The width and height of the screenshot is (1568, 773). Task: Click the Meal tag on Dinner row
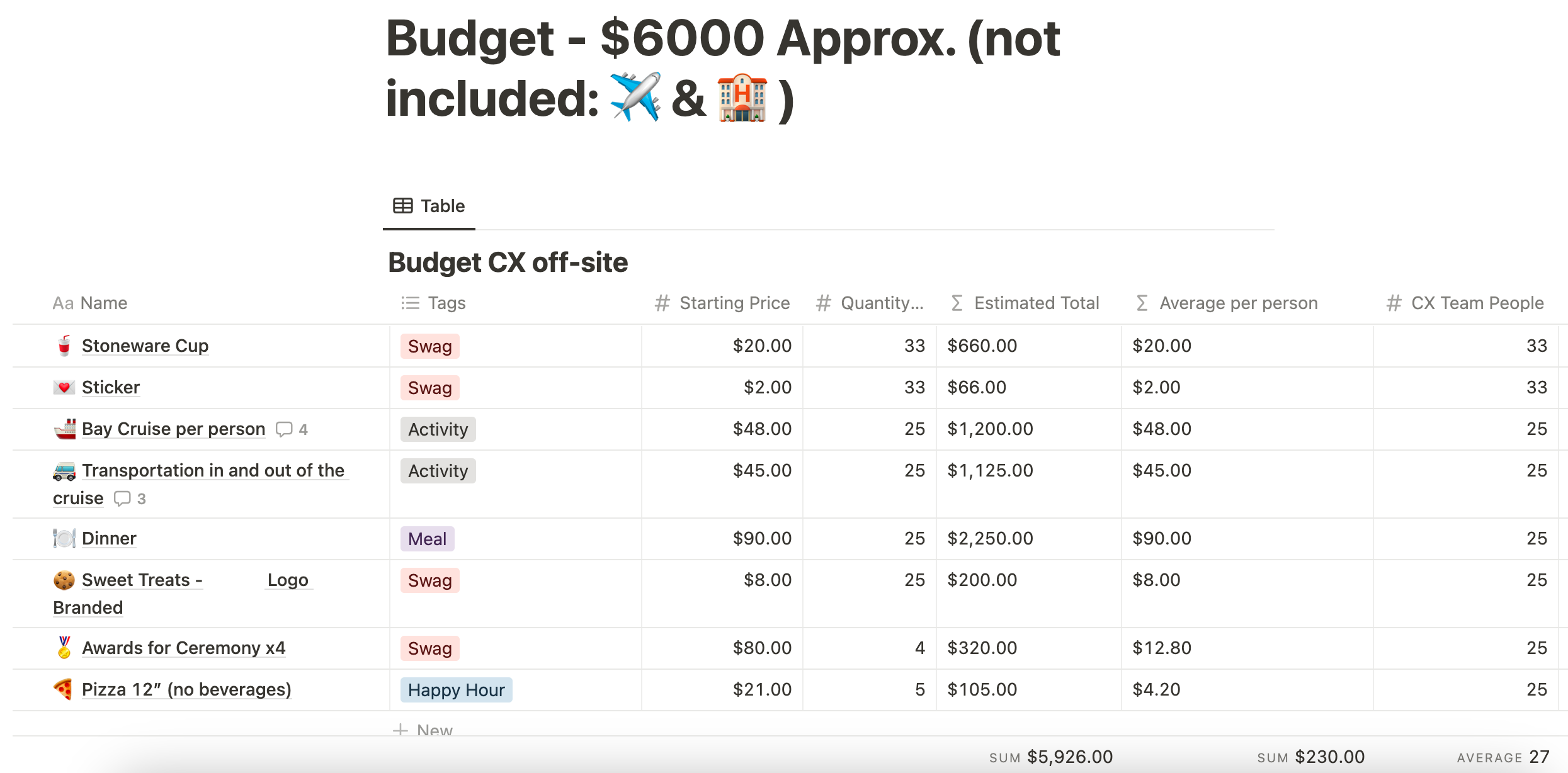click(x=427, y=539)
